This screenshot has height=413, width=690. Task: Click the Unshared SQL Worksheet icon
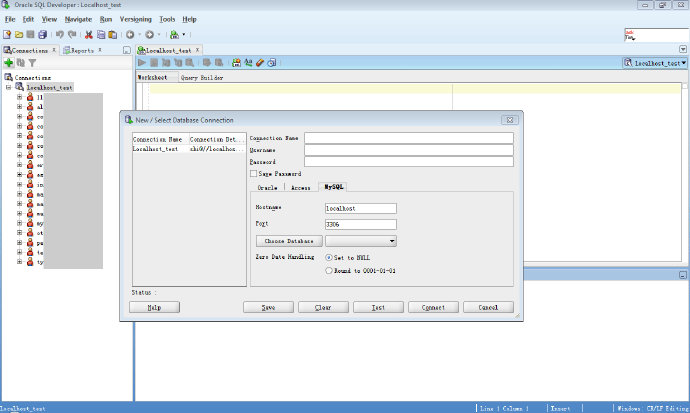point(236,62)
